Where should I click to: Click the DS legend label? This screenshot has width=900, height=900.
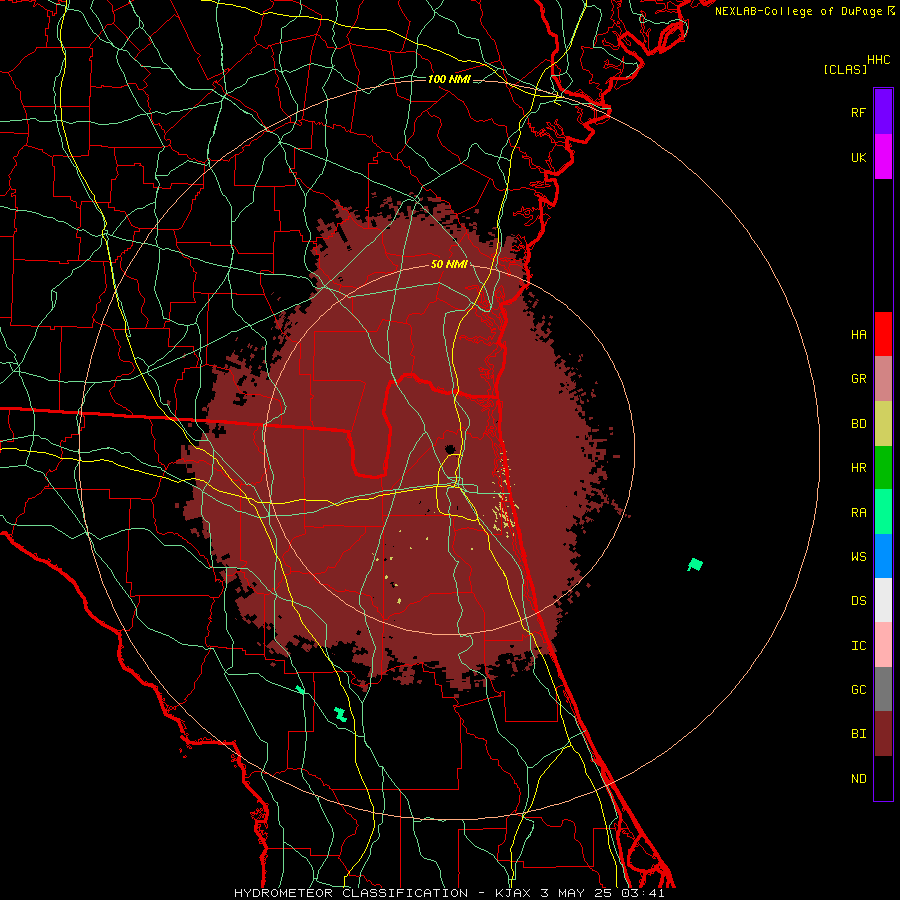click(858, 601)
